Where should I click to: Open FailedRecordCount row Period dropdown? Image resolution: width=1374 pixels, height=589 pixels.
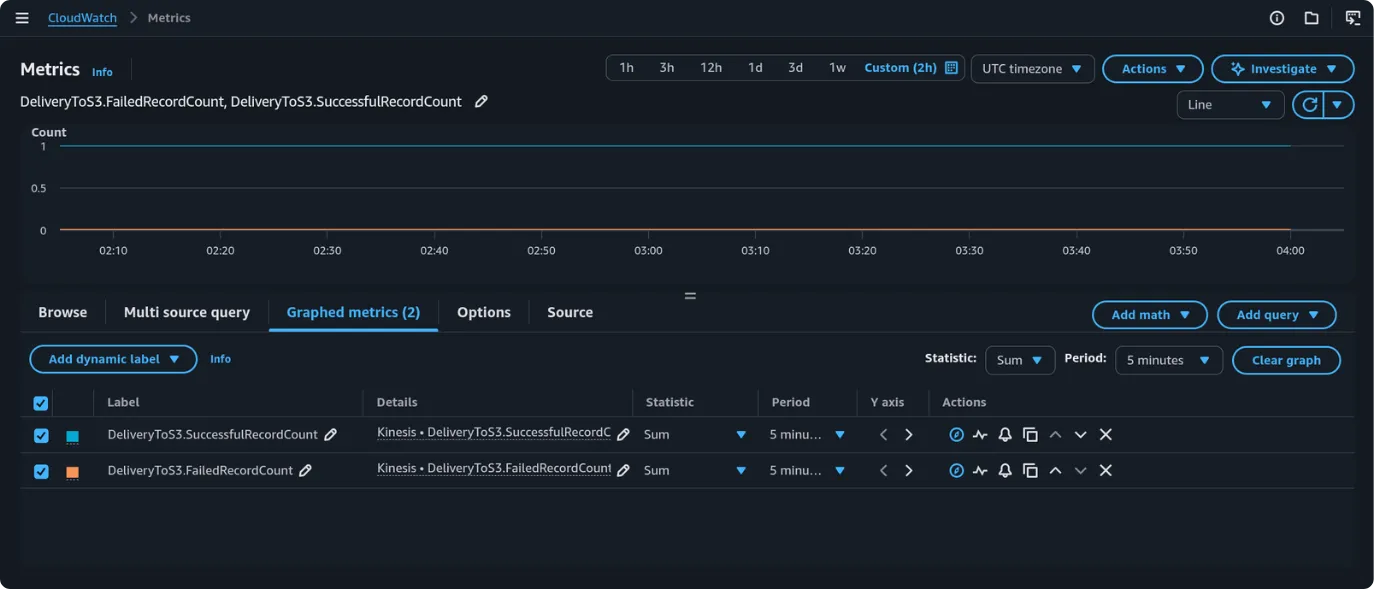[x=807, y=470]
